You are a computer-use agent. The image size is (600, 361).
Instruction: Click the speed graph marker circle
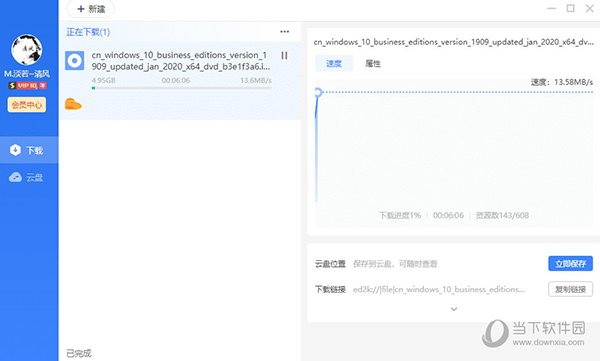pos(318,92)
